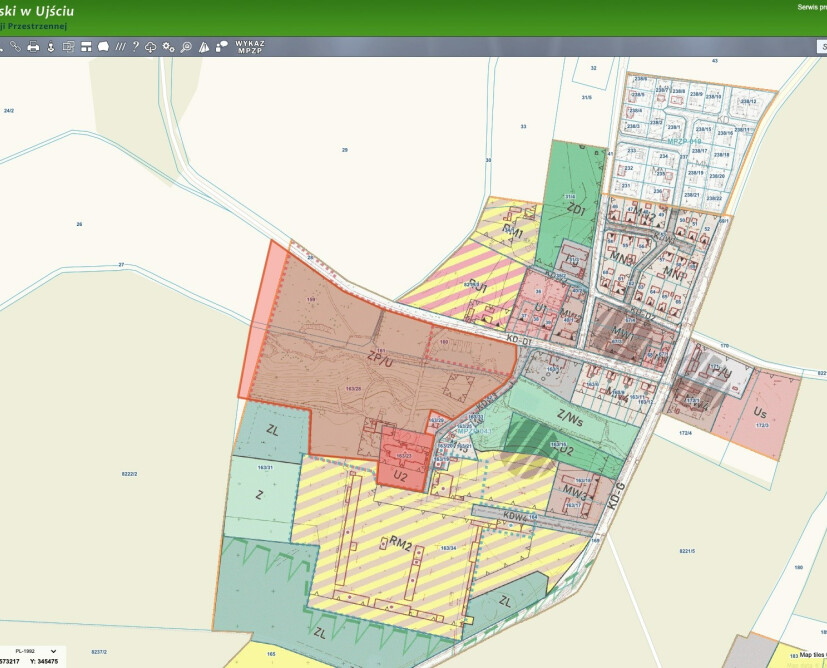This screenshot has width=827, height=668.
Task: Click the ZP/U zone on the map
Action: click(380, 360)
